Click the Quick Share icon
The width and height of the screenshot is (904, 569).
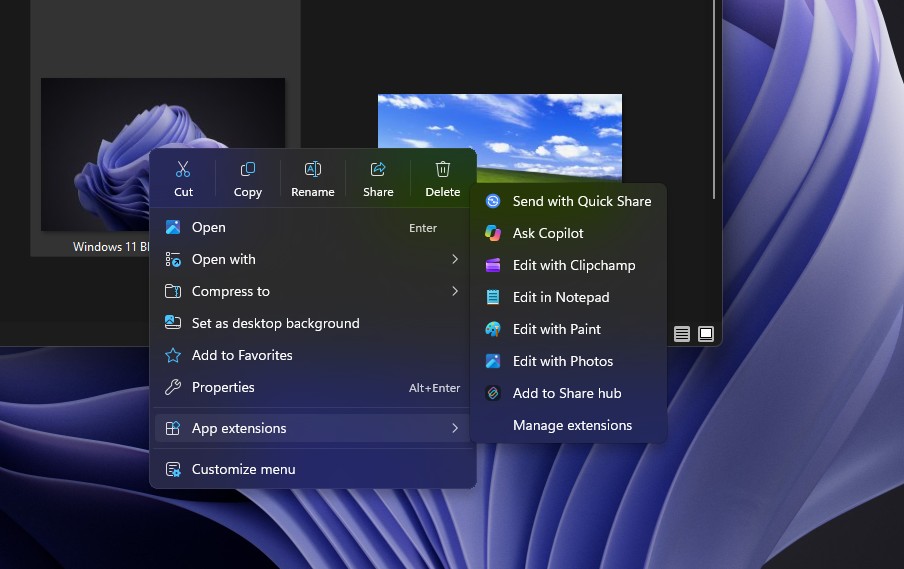point(493,201)
